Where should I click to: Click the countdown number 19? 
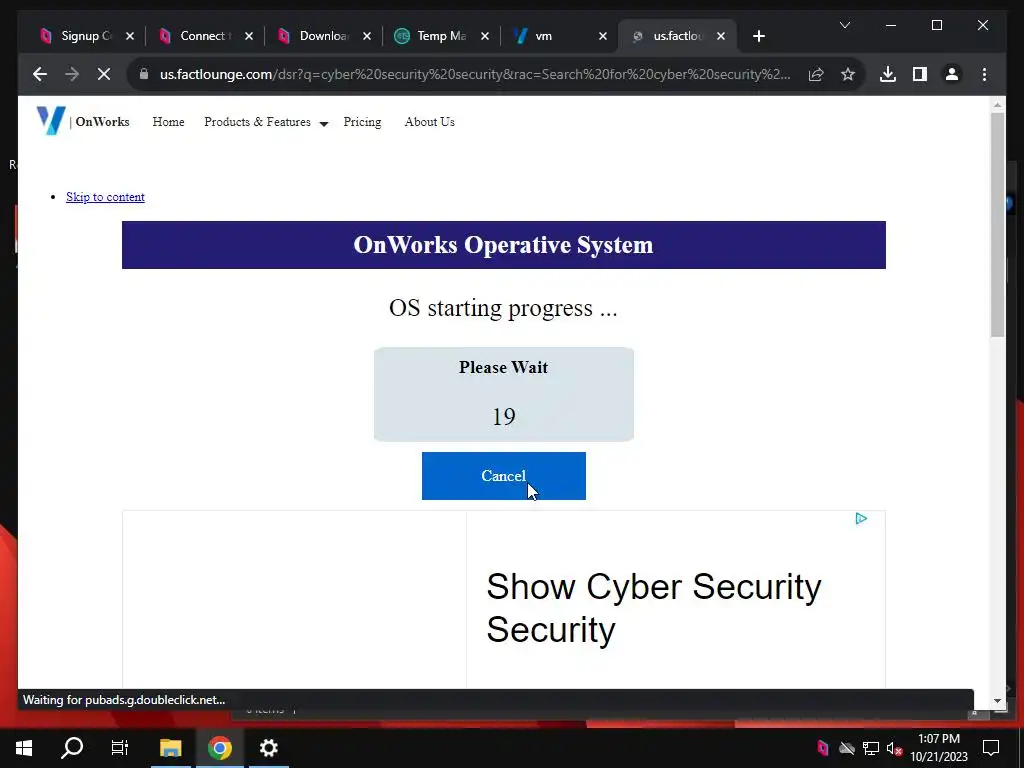[504, 417]
